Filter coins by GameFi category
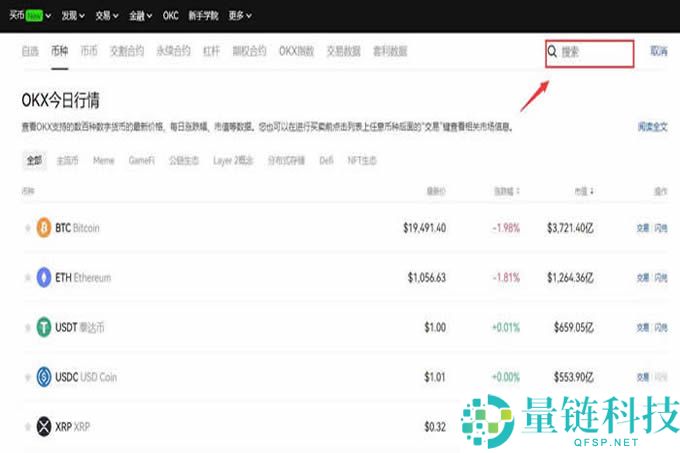 point(141,160)
